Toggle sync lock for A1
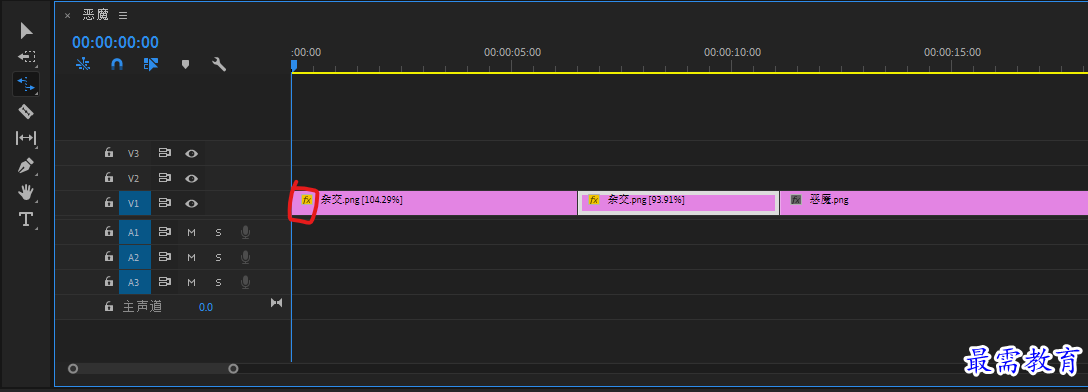This screenshot has height=392, width=1088. pos(164,232)
